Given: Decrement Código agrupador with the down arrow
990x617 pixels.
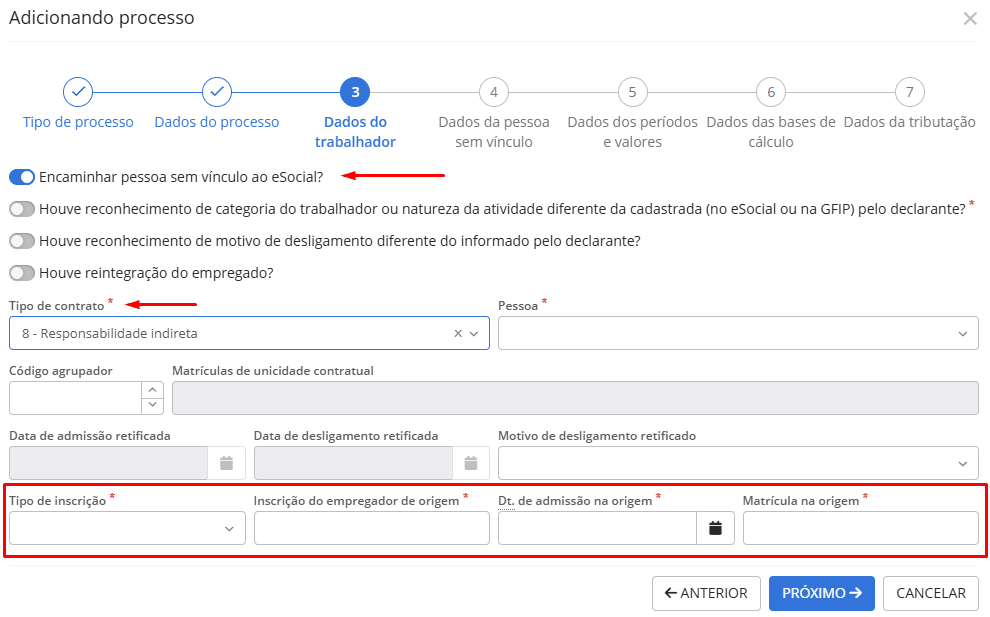Looking at the screenshot, I should point(152,404).
